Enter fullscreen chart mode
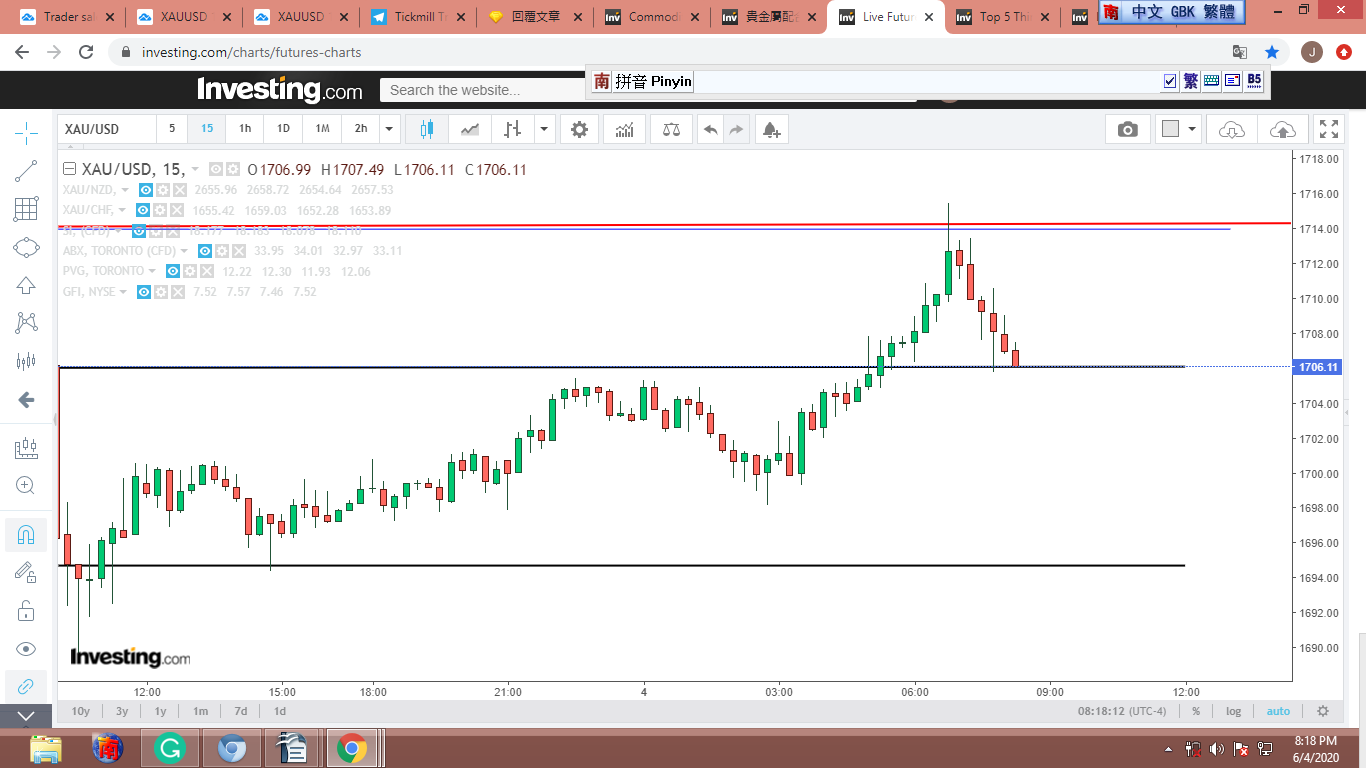Image resolution: width=1366 pixels, height=768 pixels. click(x=1328, y=129)
